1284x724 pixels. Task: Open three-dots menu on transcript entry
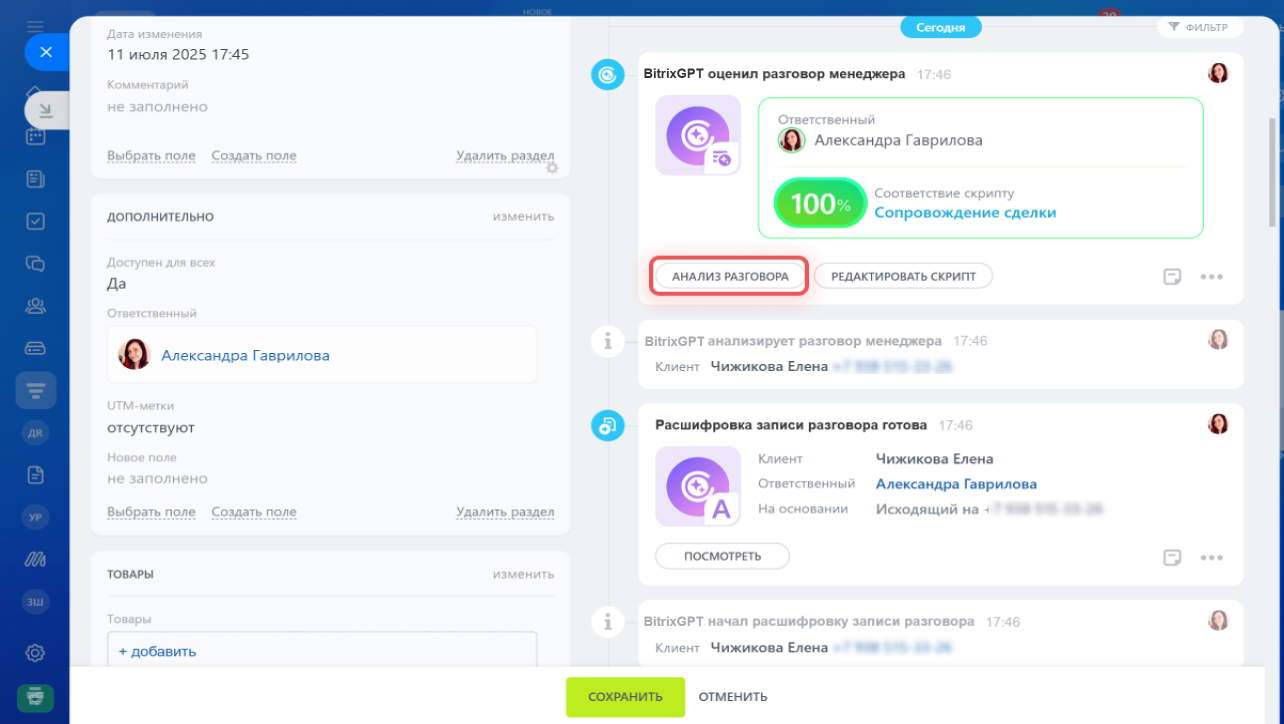[x=1212, y=558]
